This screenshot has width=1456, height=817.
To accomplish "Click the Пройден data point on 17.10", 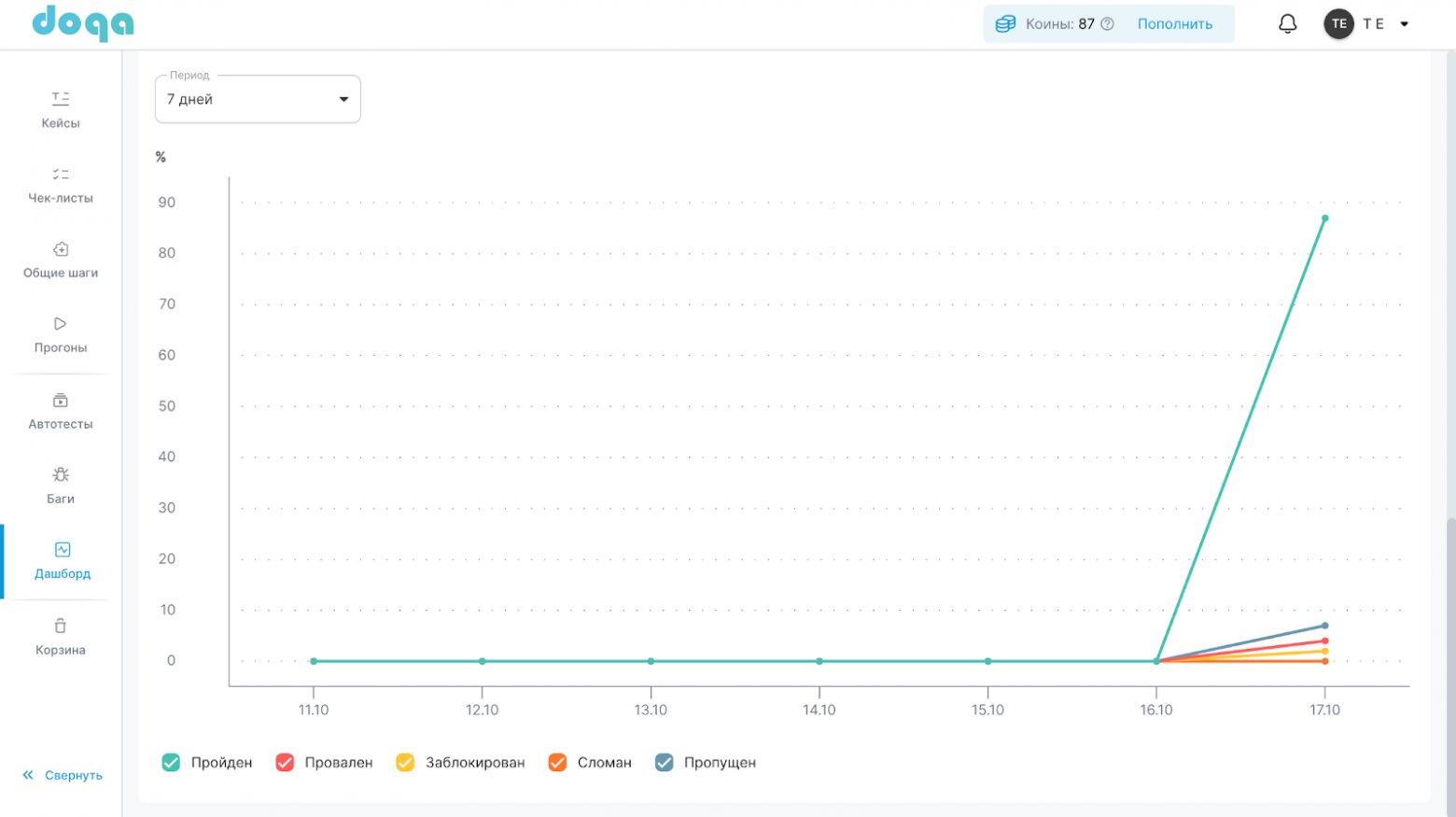I will pyautogui.click(x=1324, y=218).
